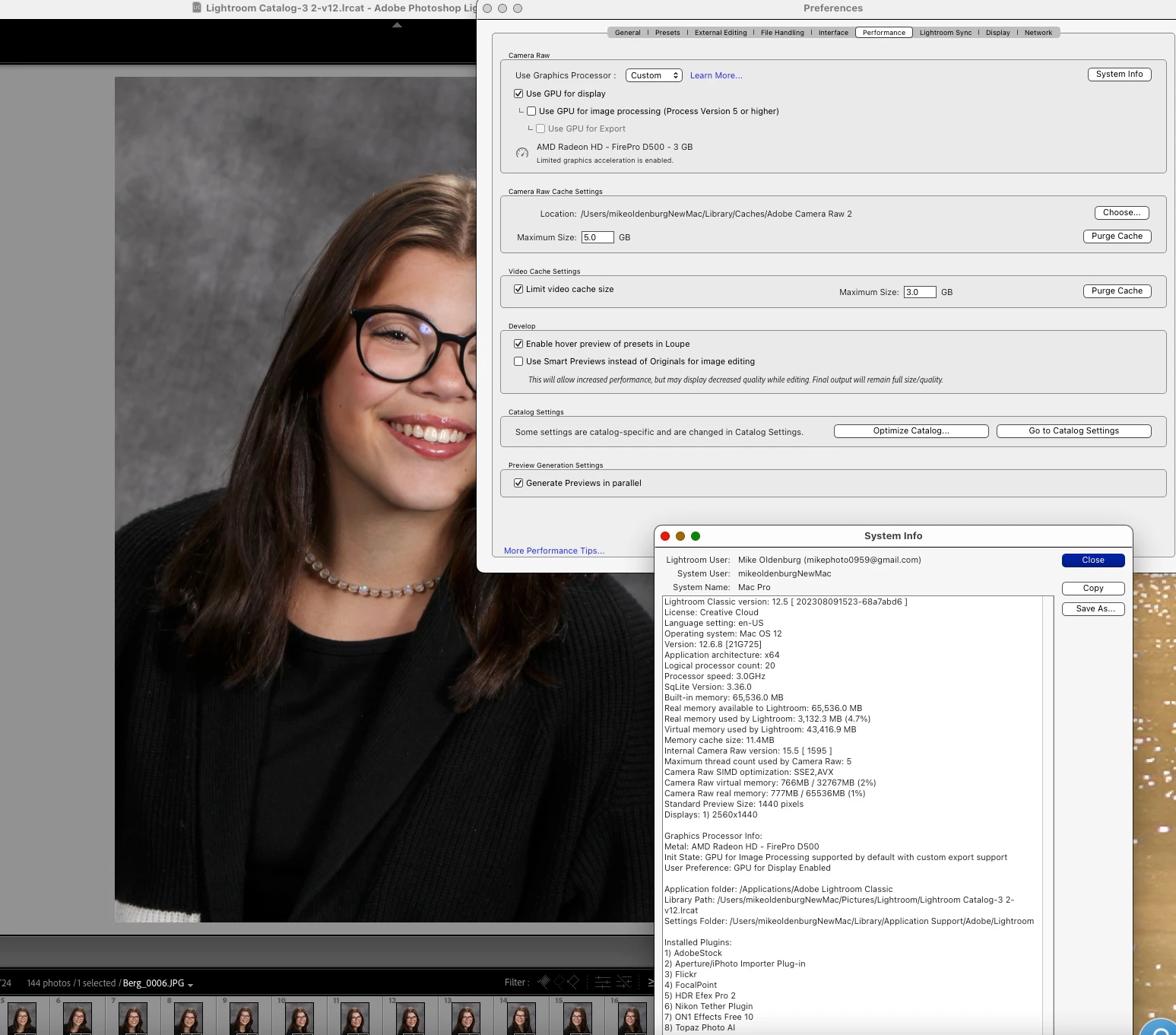
Task: Select filmstrip thumbnail number 16
Action: coord(632,1017)
